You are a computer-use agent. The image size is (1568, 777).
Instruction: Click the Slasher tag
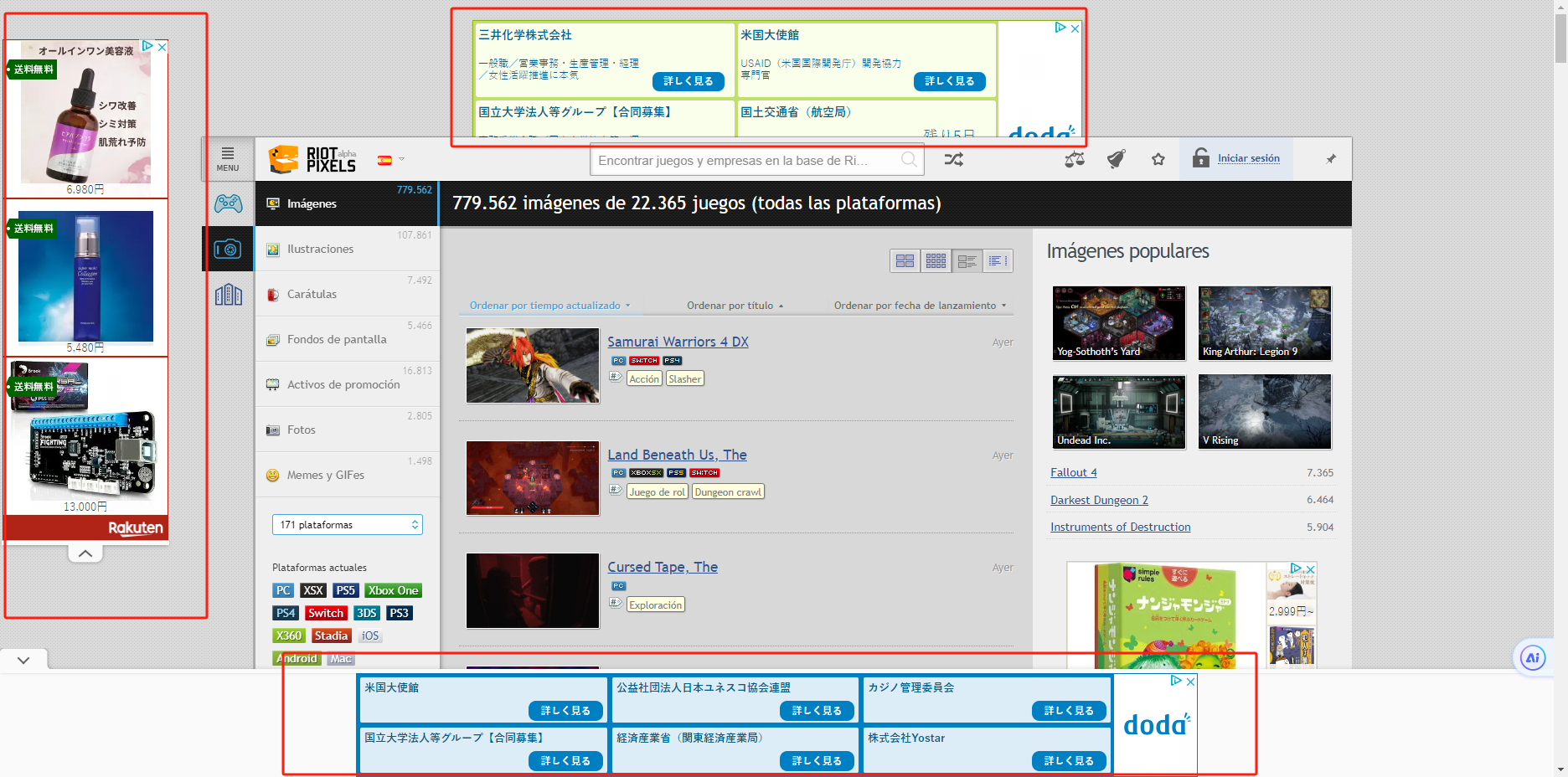(684, 379)
